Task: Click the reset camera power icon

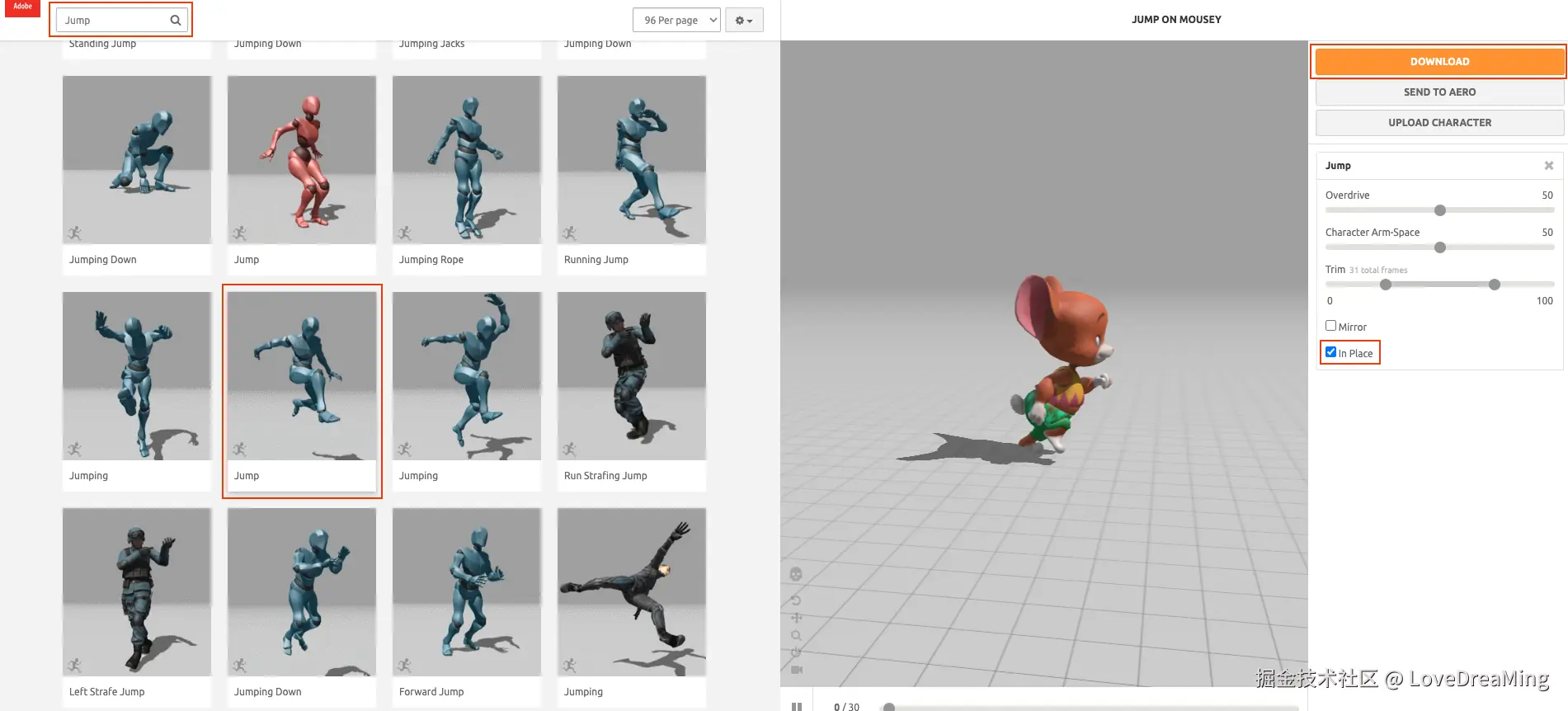Action: 796,652
